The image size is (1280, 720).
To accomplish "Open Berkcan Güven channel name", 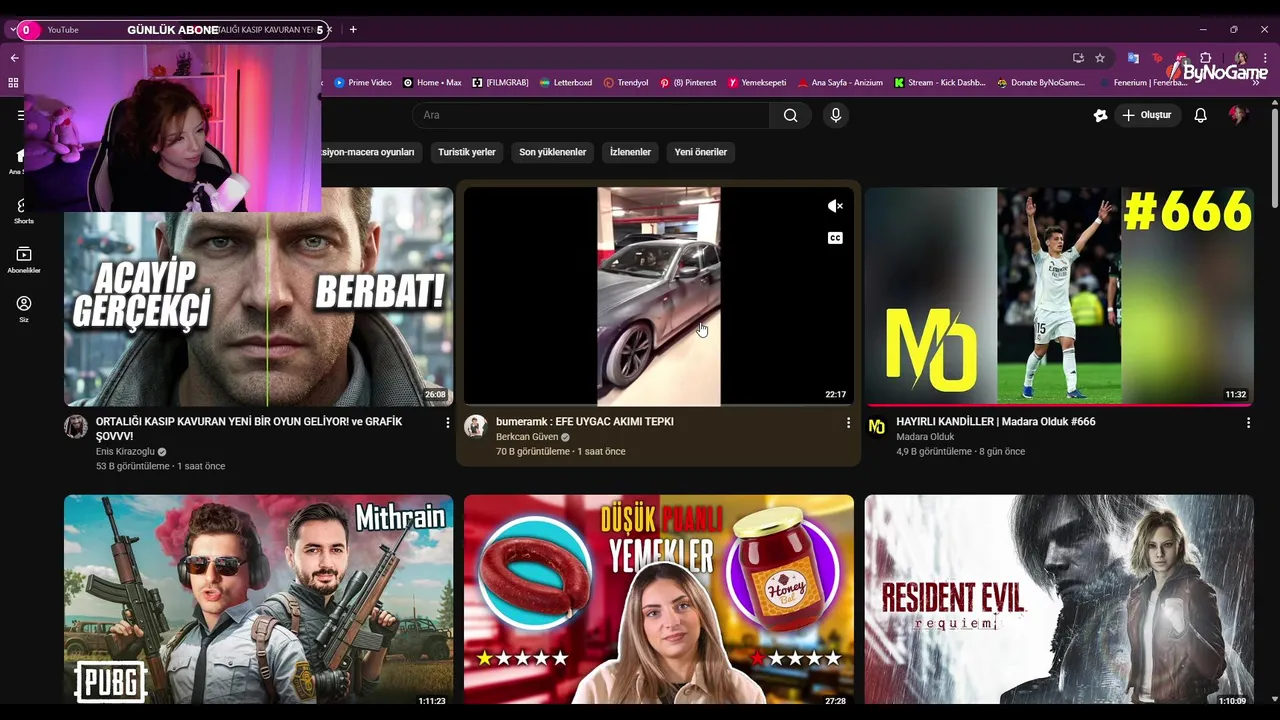I will 527,437.
